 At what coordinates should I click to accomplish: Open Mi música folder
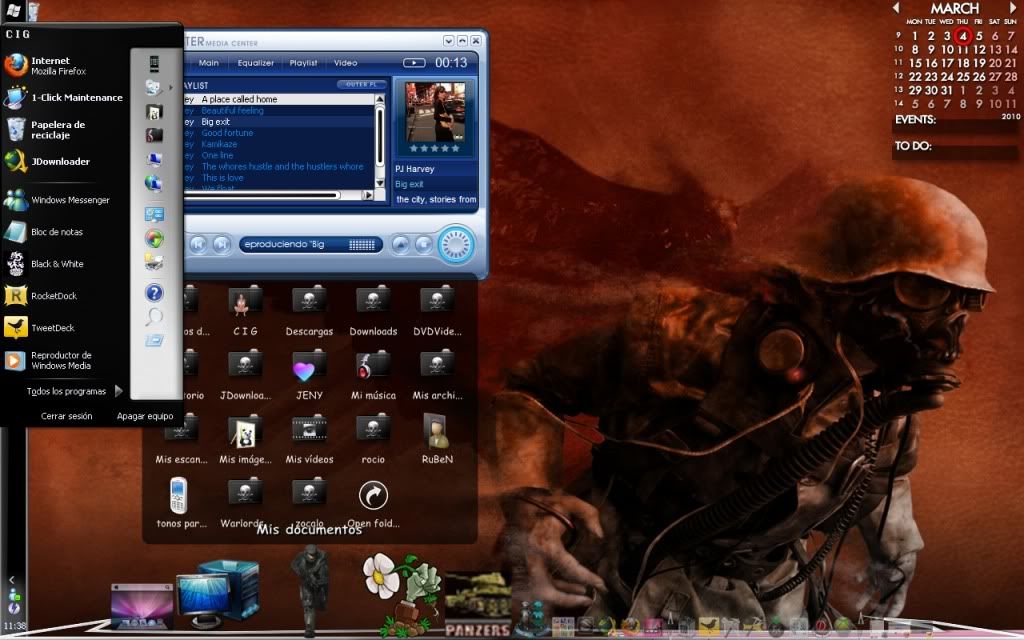point(374,375)
